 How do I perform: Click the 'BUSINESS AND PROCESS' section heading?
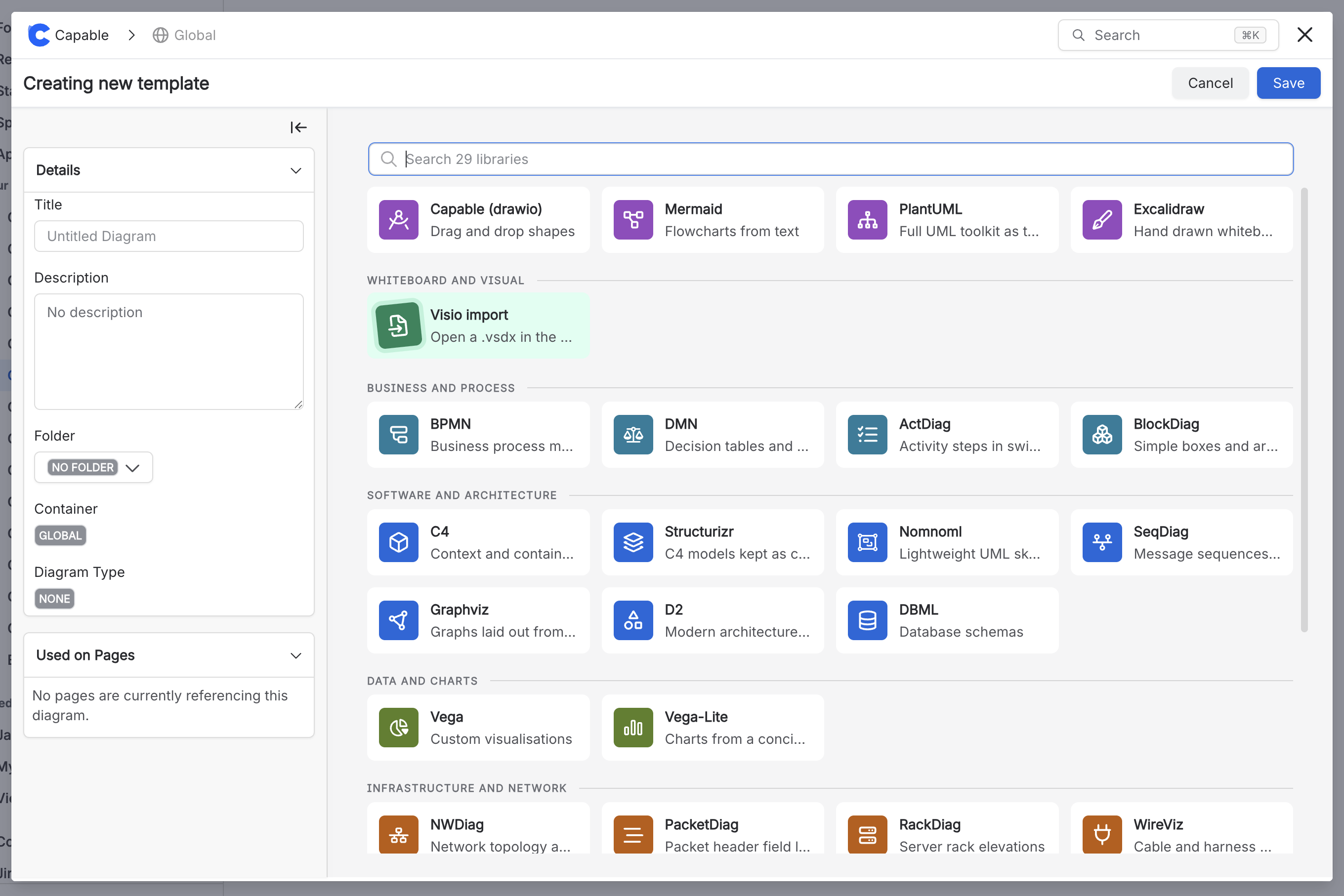tap(441, 388)
